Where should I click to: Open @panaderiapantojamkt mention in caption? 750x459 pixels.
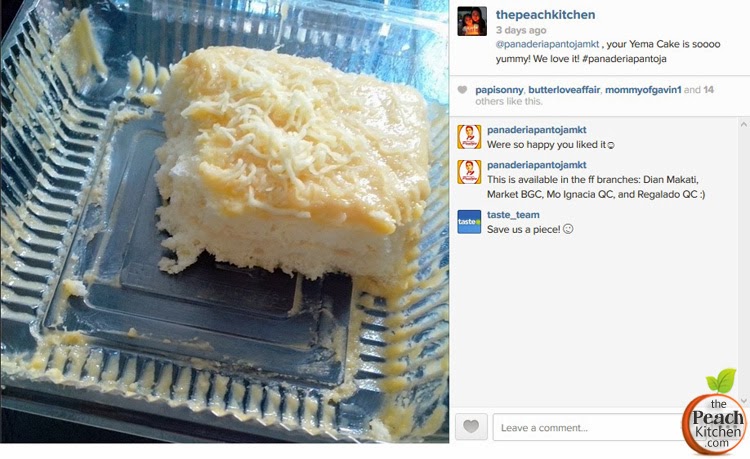[547, 44]
